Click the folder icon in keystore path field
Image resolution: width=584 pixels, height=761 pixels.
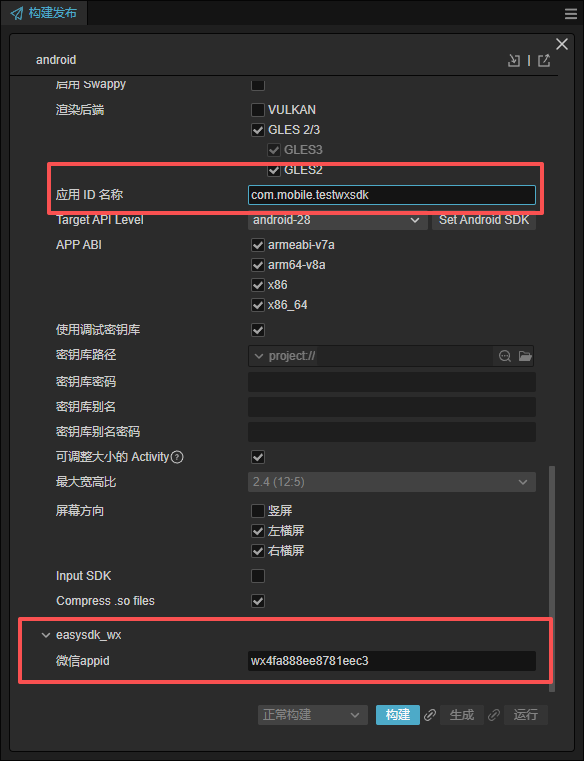525,356
